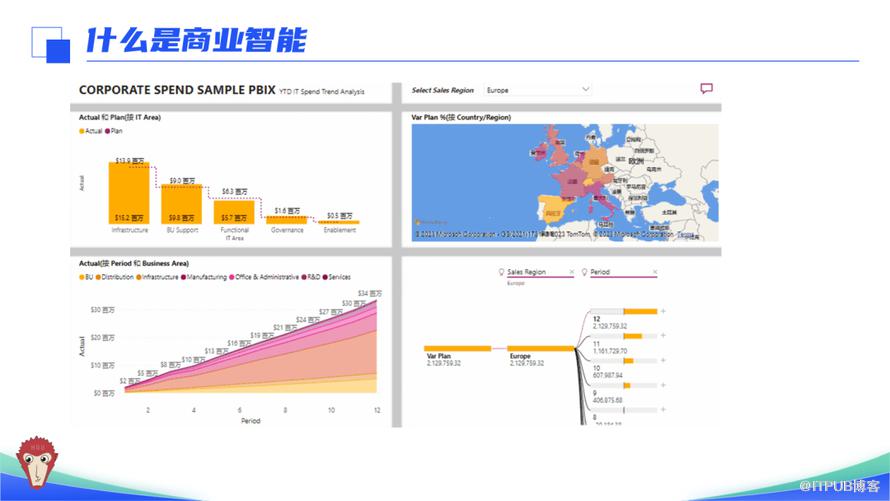Click the "Actual(按 Period 和 Business Area)" chart title
The image size is (890, 501).
pyautogui.click(x=134, y=263)
